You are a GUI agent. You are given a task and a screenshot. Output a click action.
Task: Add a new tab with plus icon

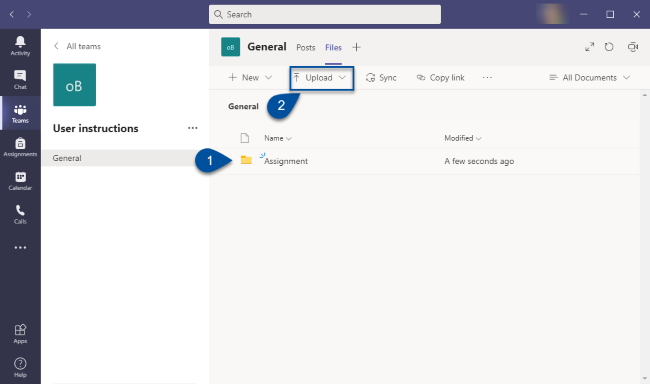(x=356, y=47)
